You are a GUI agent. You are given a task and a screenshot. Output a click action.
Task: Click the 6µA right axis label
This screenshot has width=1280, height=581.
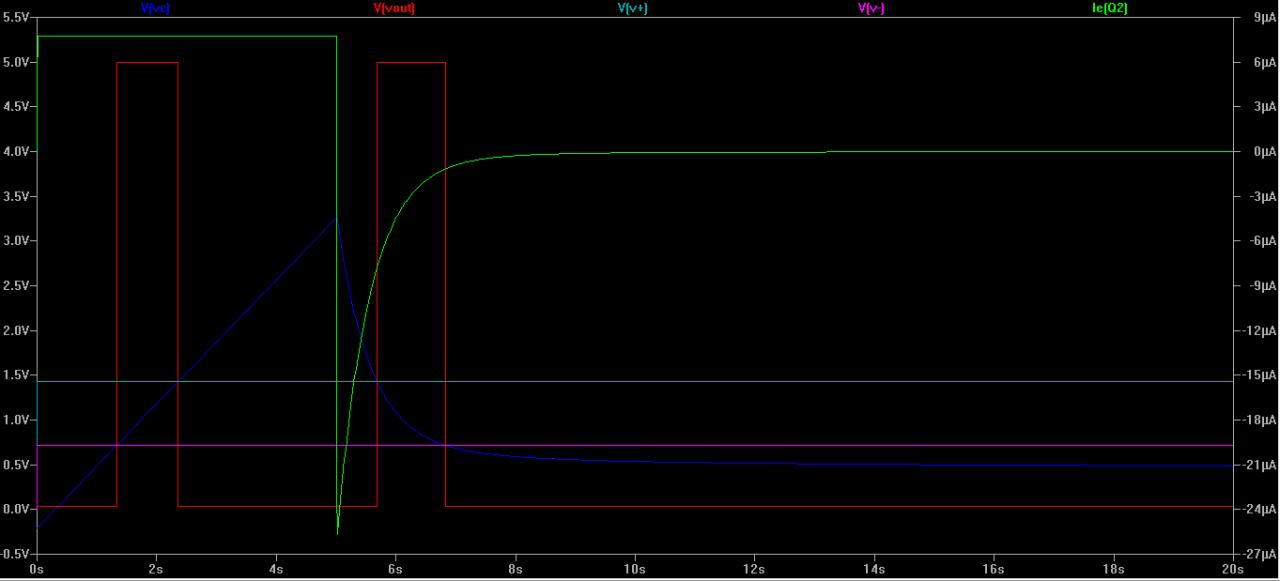pyautogui.click(x=1264, y=62)
